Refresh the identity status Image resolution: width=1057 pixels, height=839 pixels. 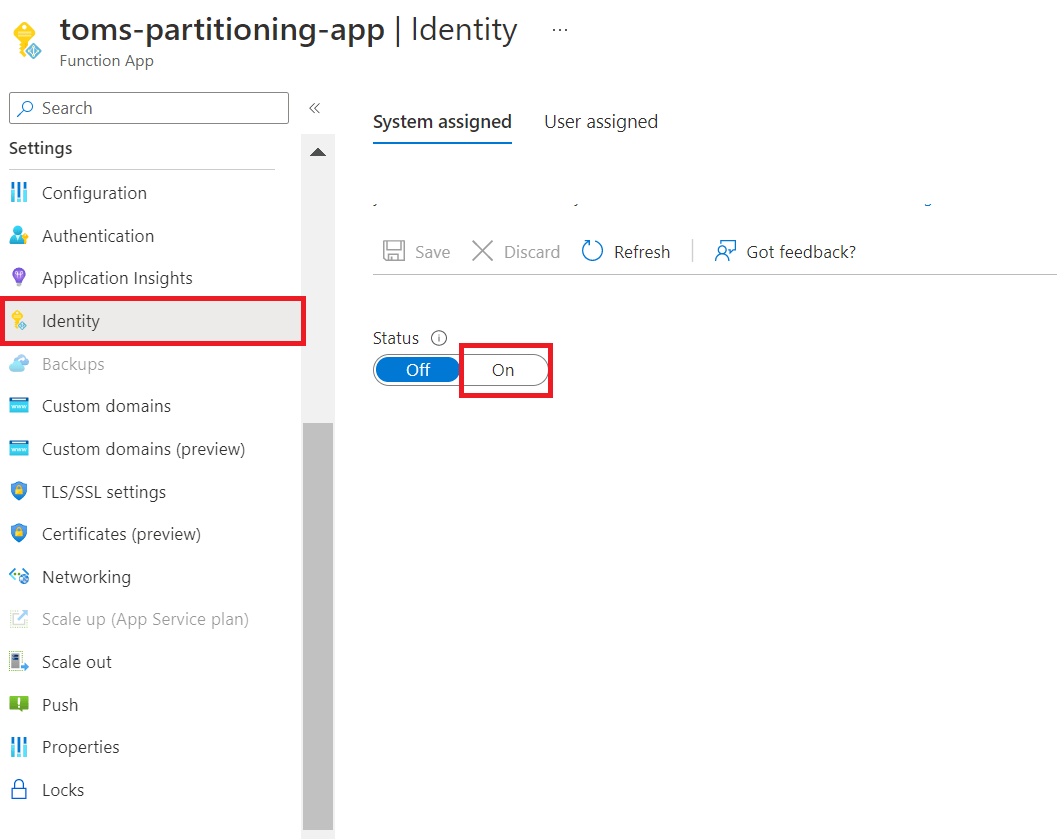click(x=626, y=251)
